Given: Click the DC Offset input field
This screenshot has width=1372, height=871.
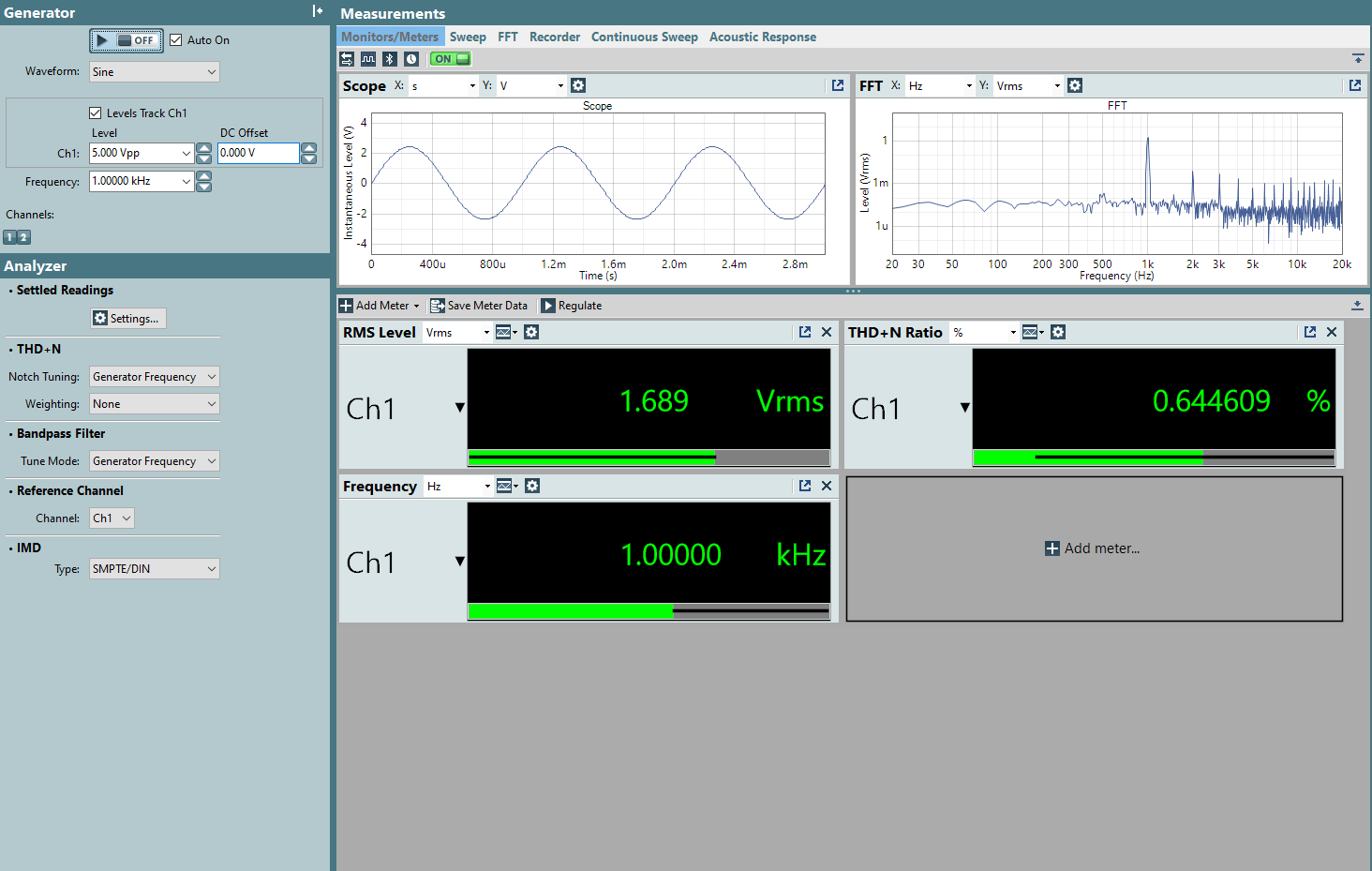Looking at the screenshot, I should point(259,153).
